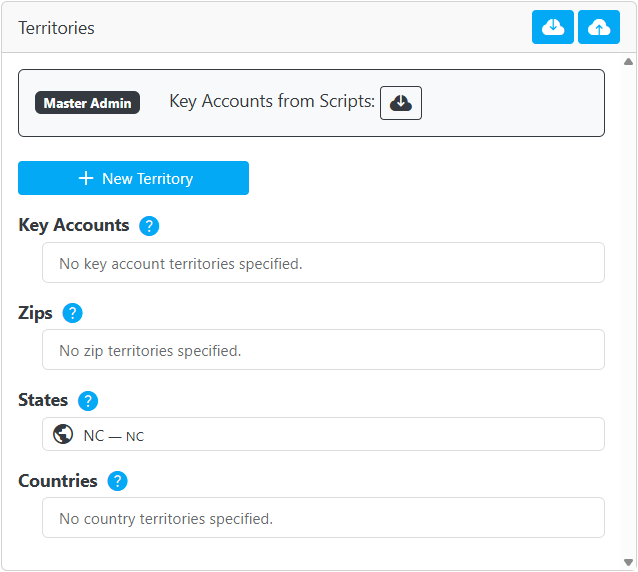This screenshot has width=638, height=572.
Task: Open help for Key Accounts
Action: click(x=149, y=226)
